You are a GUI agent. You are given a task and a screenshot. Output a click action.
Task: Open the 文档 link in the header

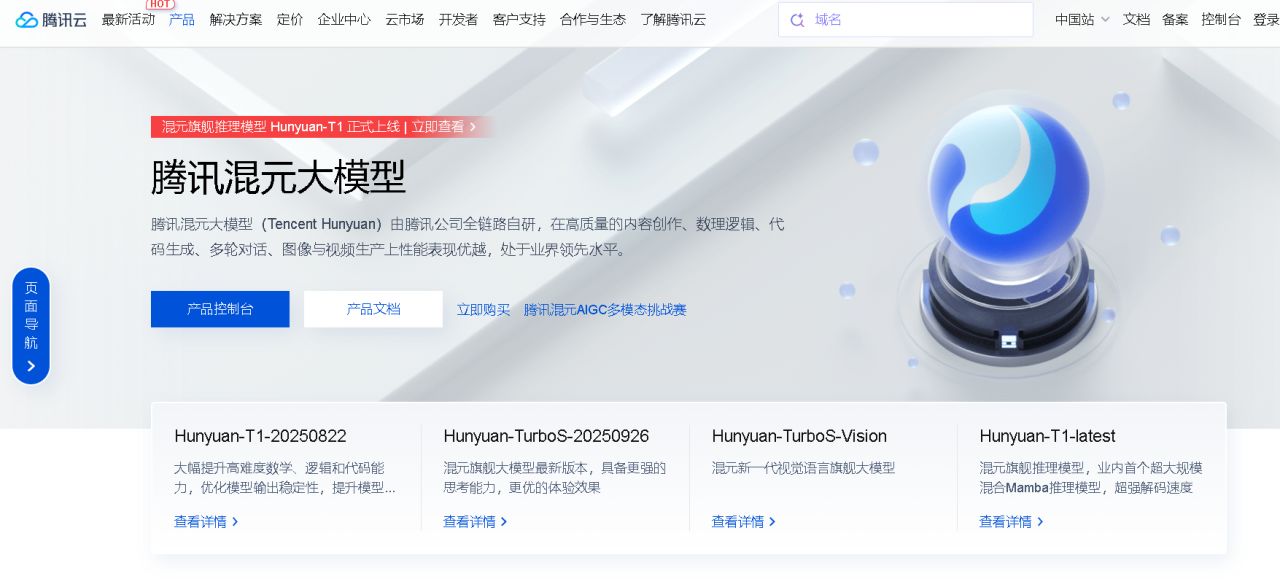[1136, 19]
